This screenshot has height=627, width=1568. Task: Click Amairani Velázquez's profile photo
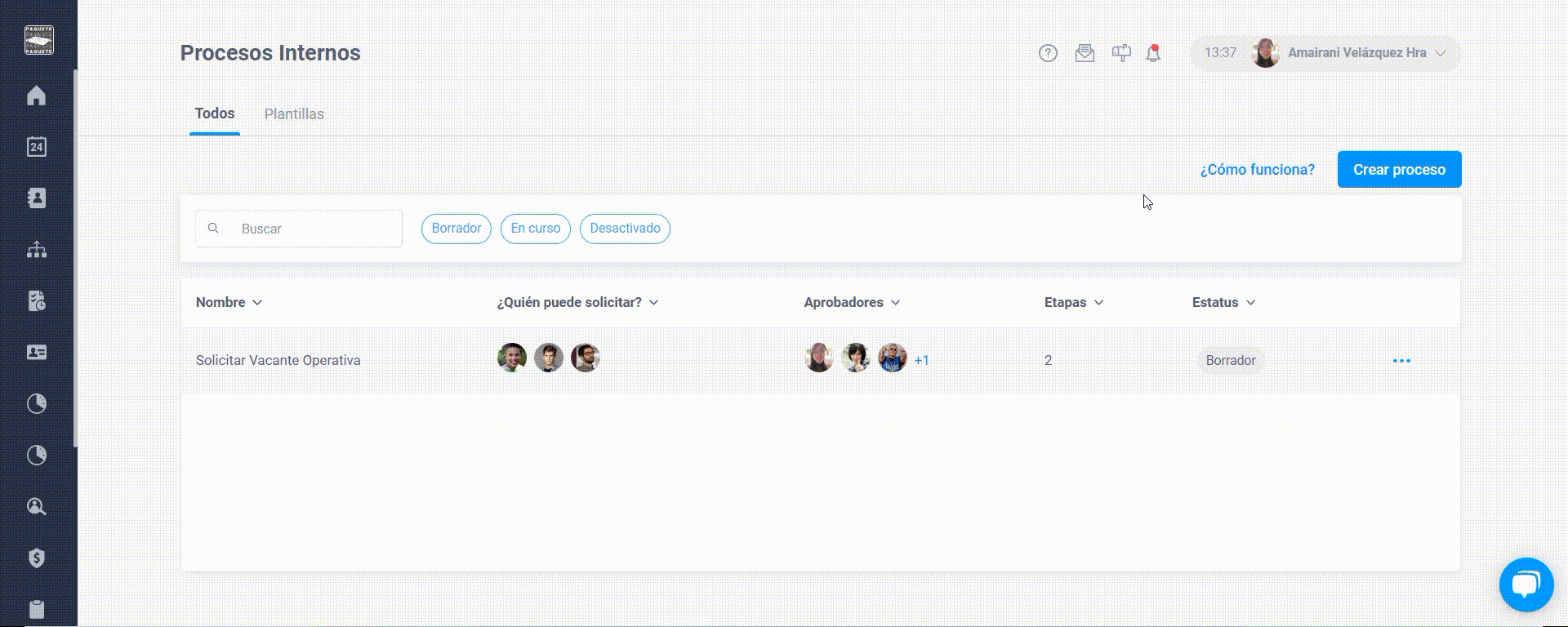tap(1266, 53)
